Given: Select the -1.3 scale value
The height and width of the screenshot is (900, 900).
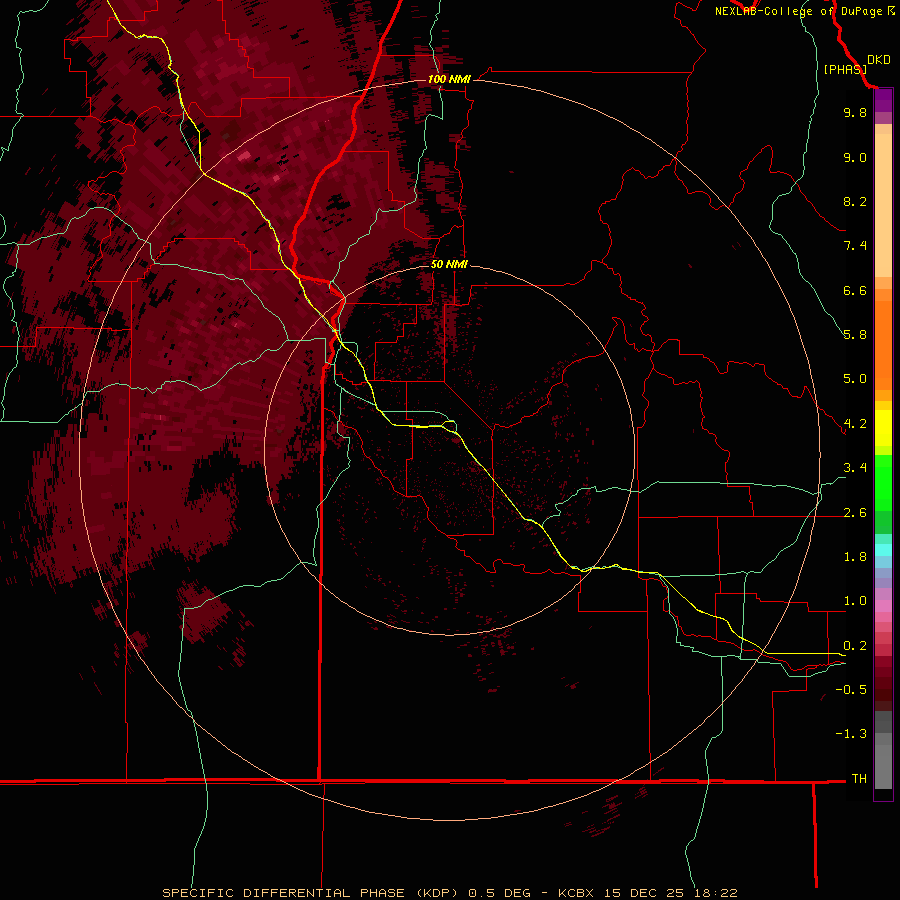Looking at the screenshot, I should coord(851,734).
